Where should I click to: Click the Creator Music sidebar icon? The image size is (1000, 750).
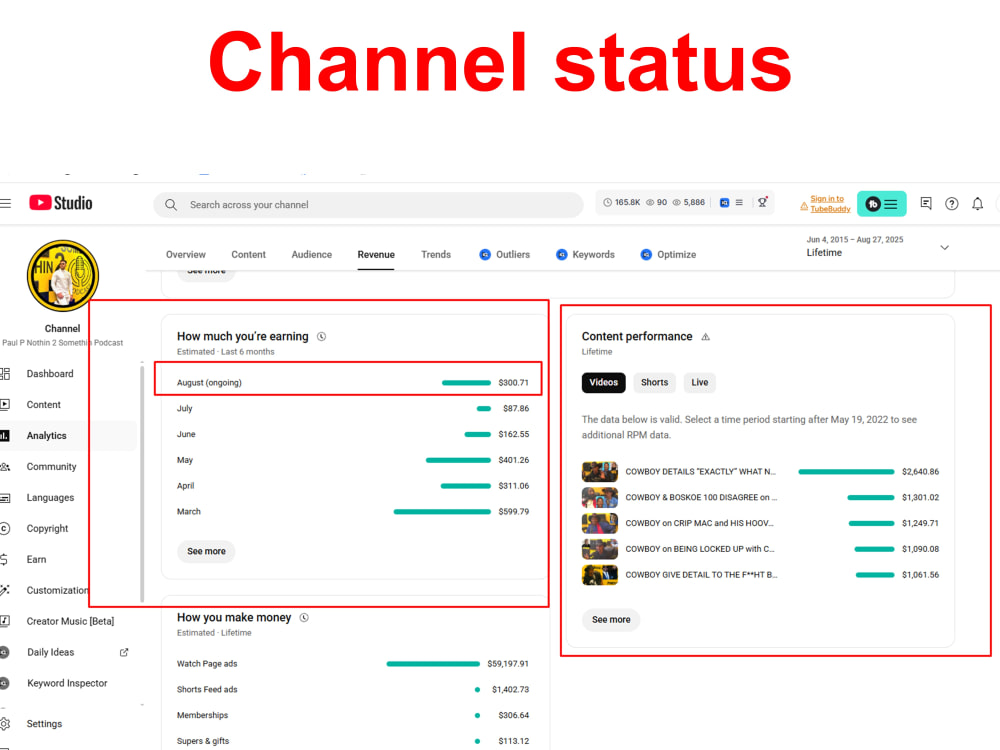click(x=5, y=621)
